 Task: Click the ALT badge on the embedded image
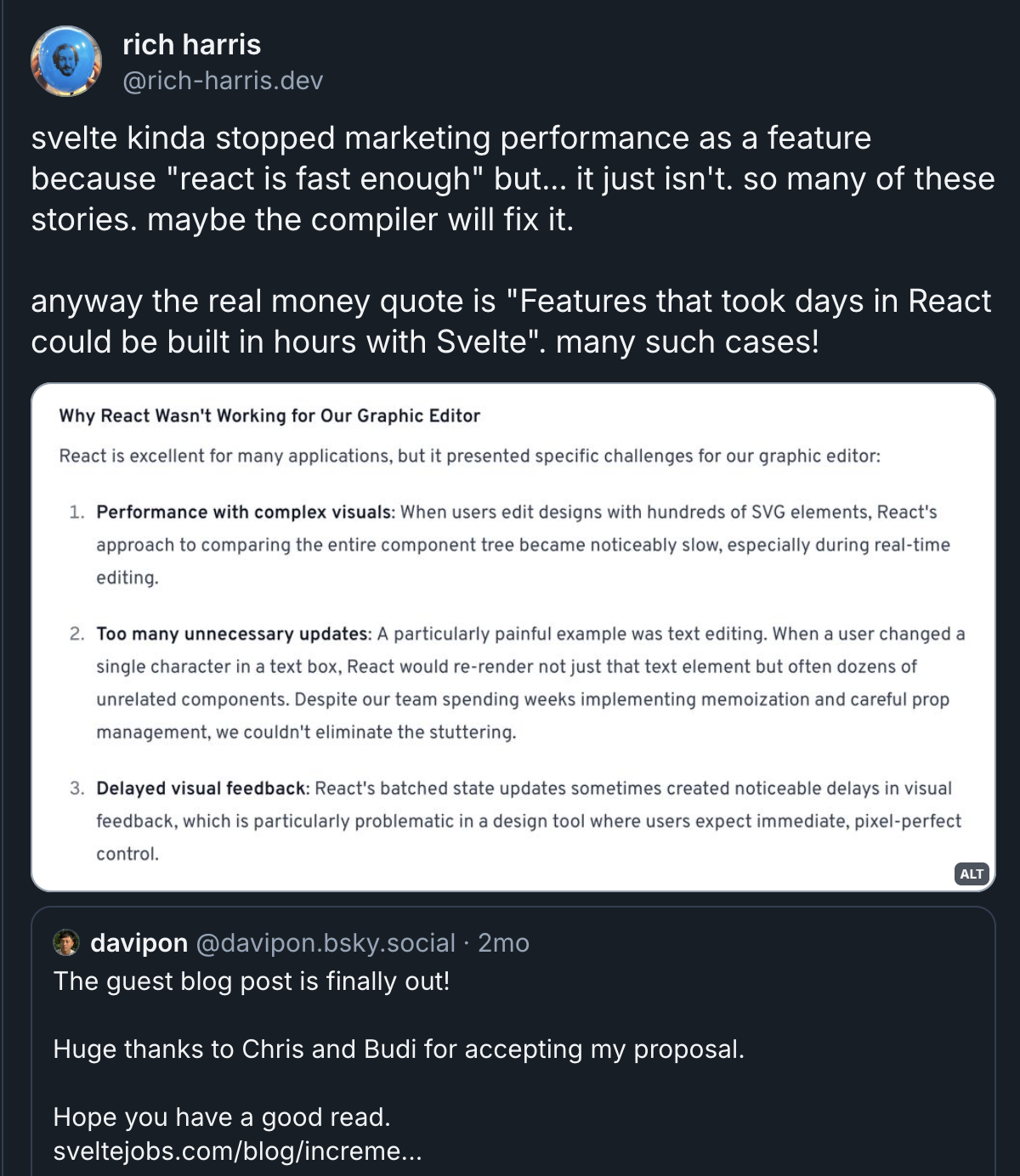tap(970, 873)
